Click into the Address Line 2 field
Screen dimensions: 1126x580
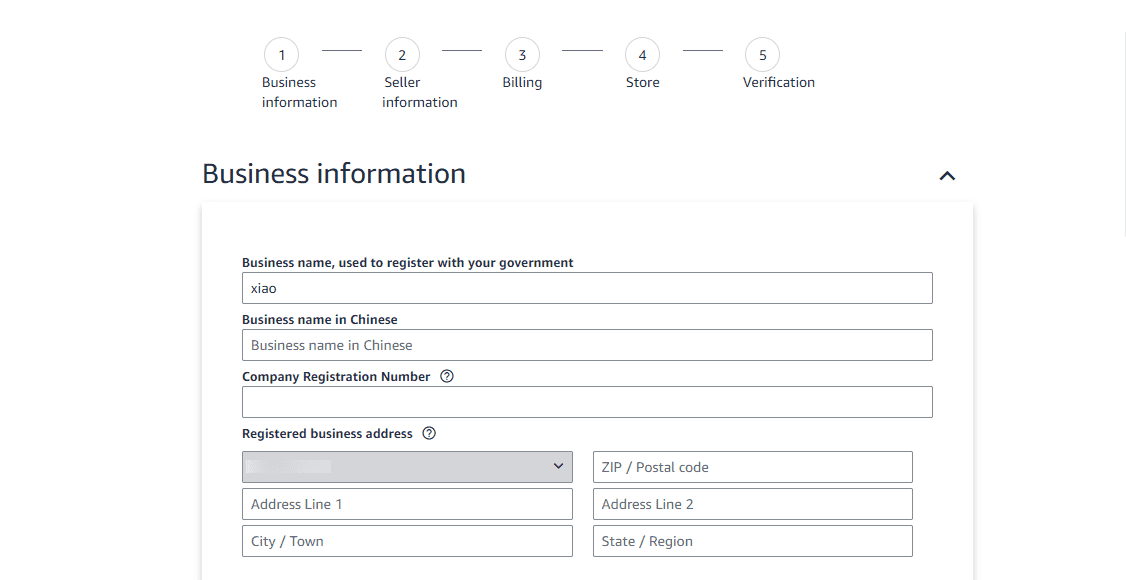(752, 504)
